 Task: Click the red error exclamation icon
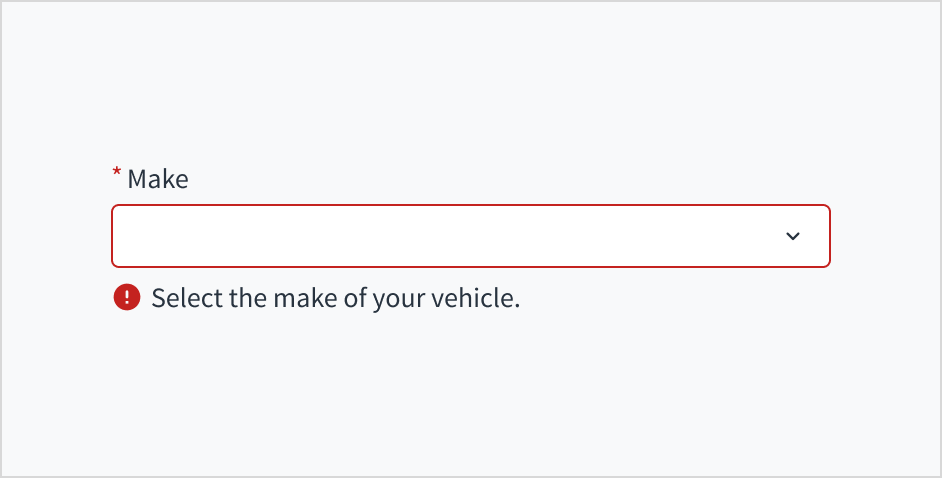tap(127, 298)
